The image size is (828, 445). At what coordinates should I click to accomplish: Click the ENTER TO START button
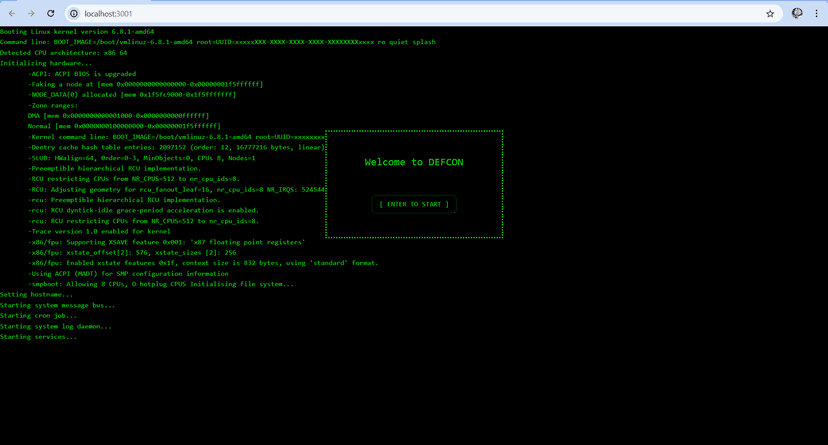414,204
